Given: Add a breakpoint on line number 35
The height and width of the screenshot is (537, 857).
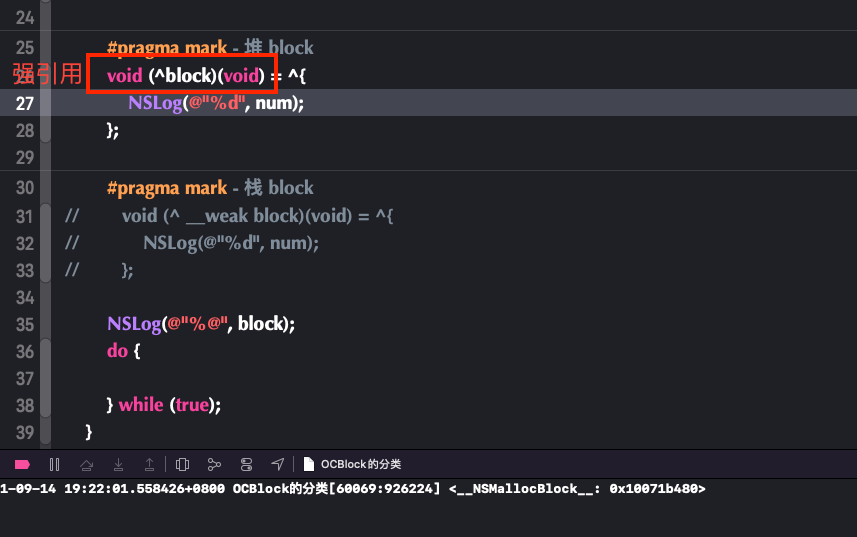Looking at the screenshot, I should pyautogui.click(x=25, y=324).
